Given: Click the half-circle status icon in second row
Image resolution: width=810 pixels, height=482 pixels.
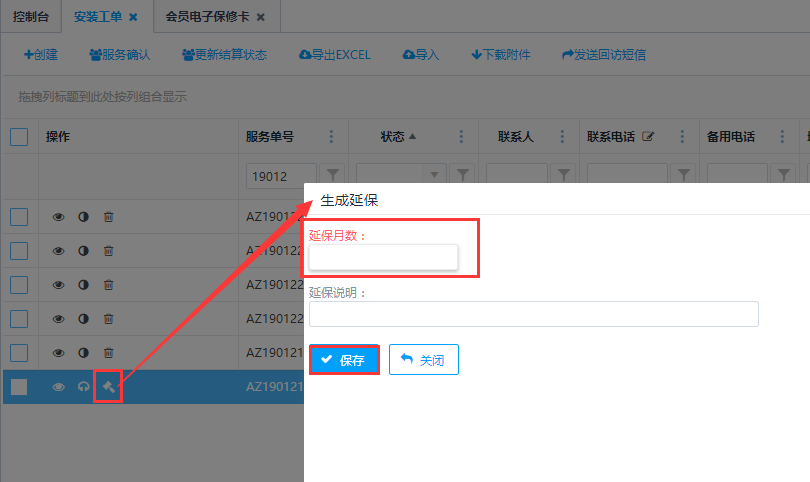Looking at the screenshot, I should tap(83, 251).
